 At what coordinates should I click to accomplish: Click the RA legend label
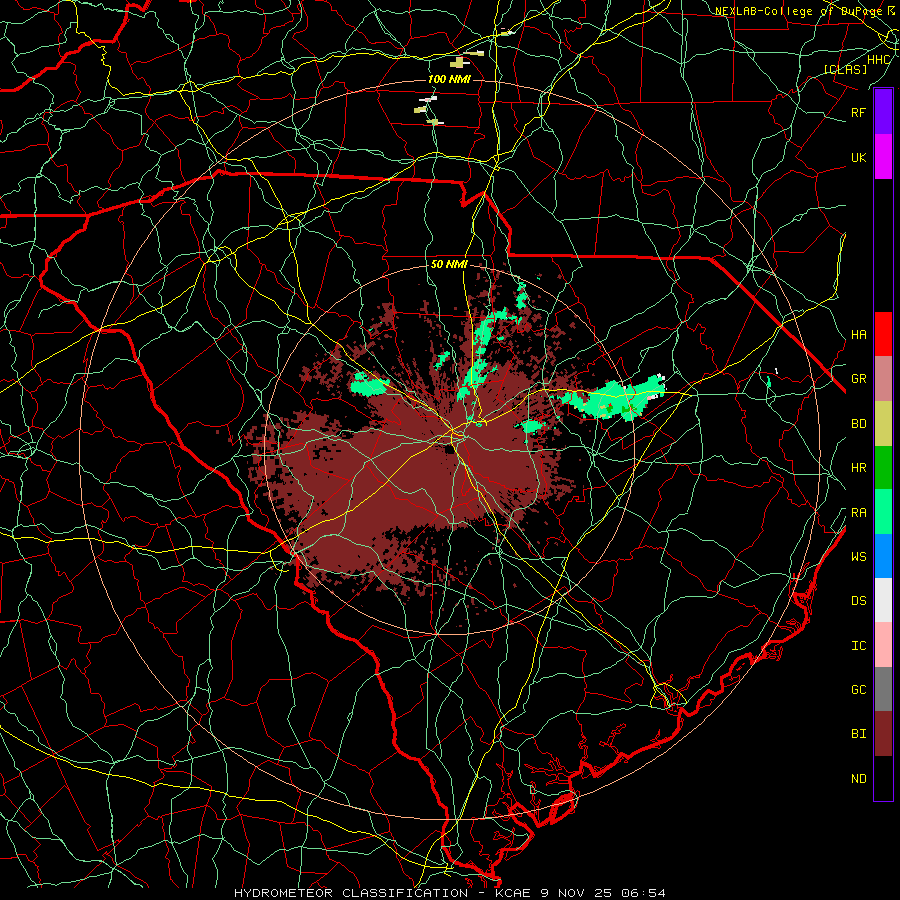[x=858, y=513]
